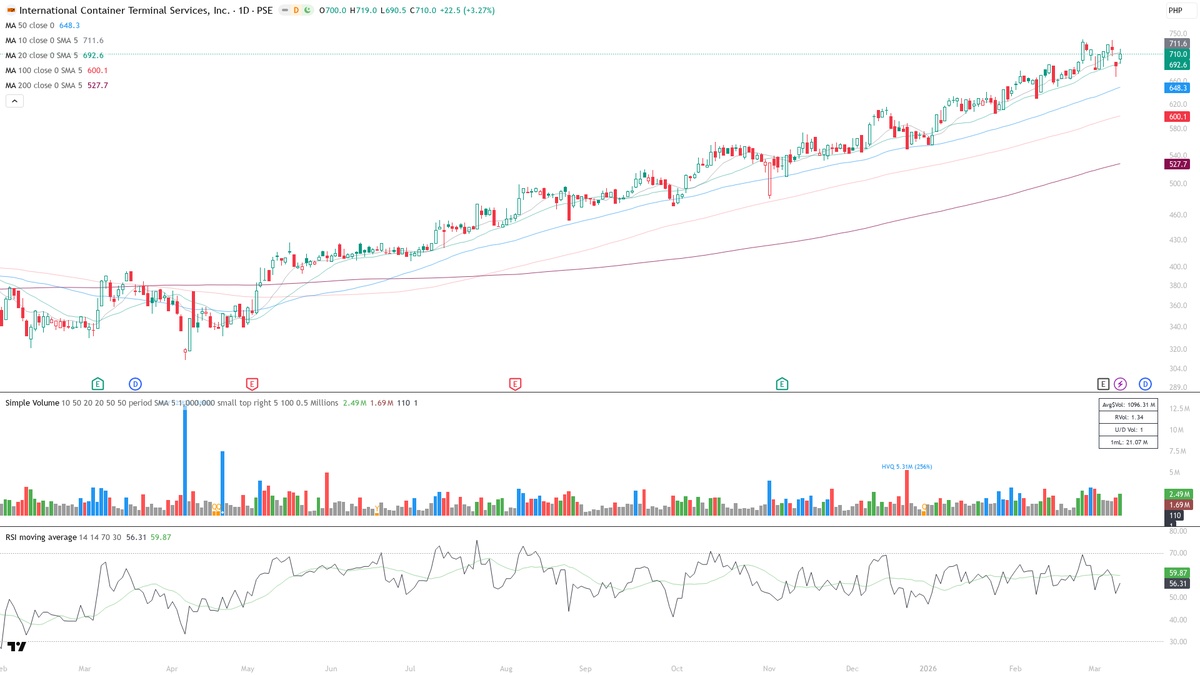Viewport: 1200px width, 675px height.
Task: Click the 750.0 level on the price axis
Action: click(1177, 33)
